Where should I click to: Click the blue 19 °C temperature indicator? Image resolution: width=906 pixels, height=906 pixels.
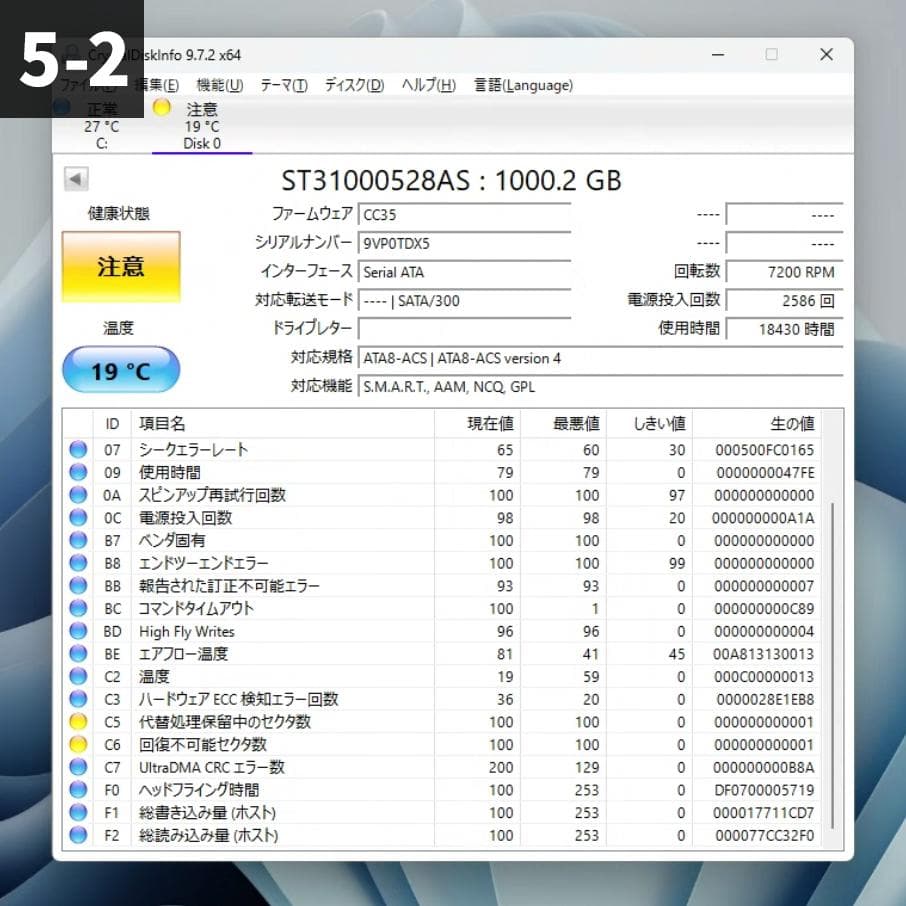120,369
